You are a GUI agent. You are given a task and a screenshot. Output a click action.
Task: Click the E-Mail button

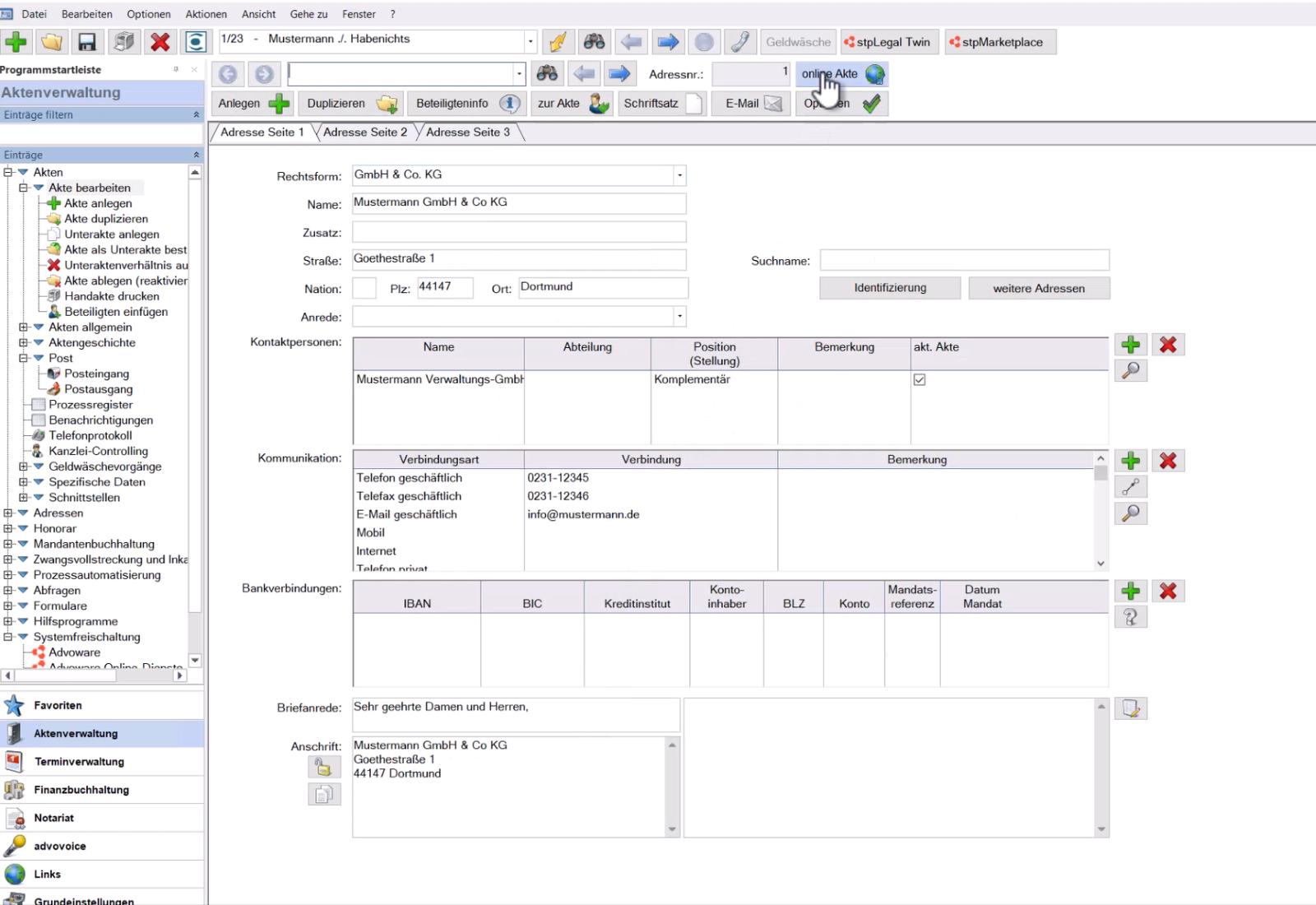[751, 104]
